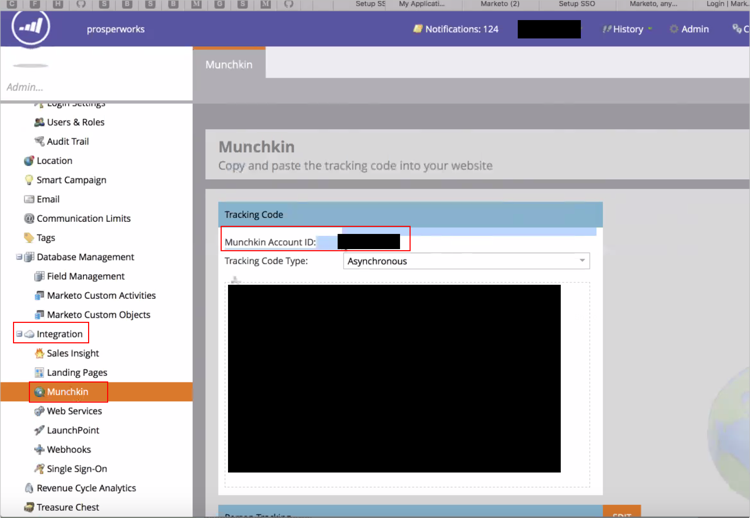Viewport: 750px width, 518px height.
Task: Open Field Management in the tree
Action: pyautogui.click(x=85, y=276)
